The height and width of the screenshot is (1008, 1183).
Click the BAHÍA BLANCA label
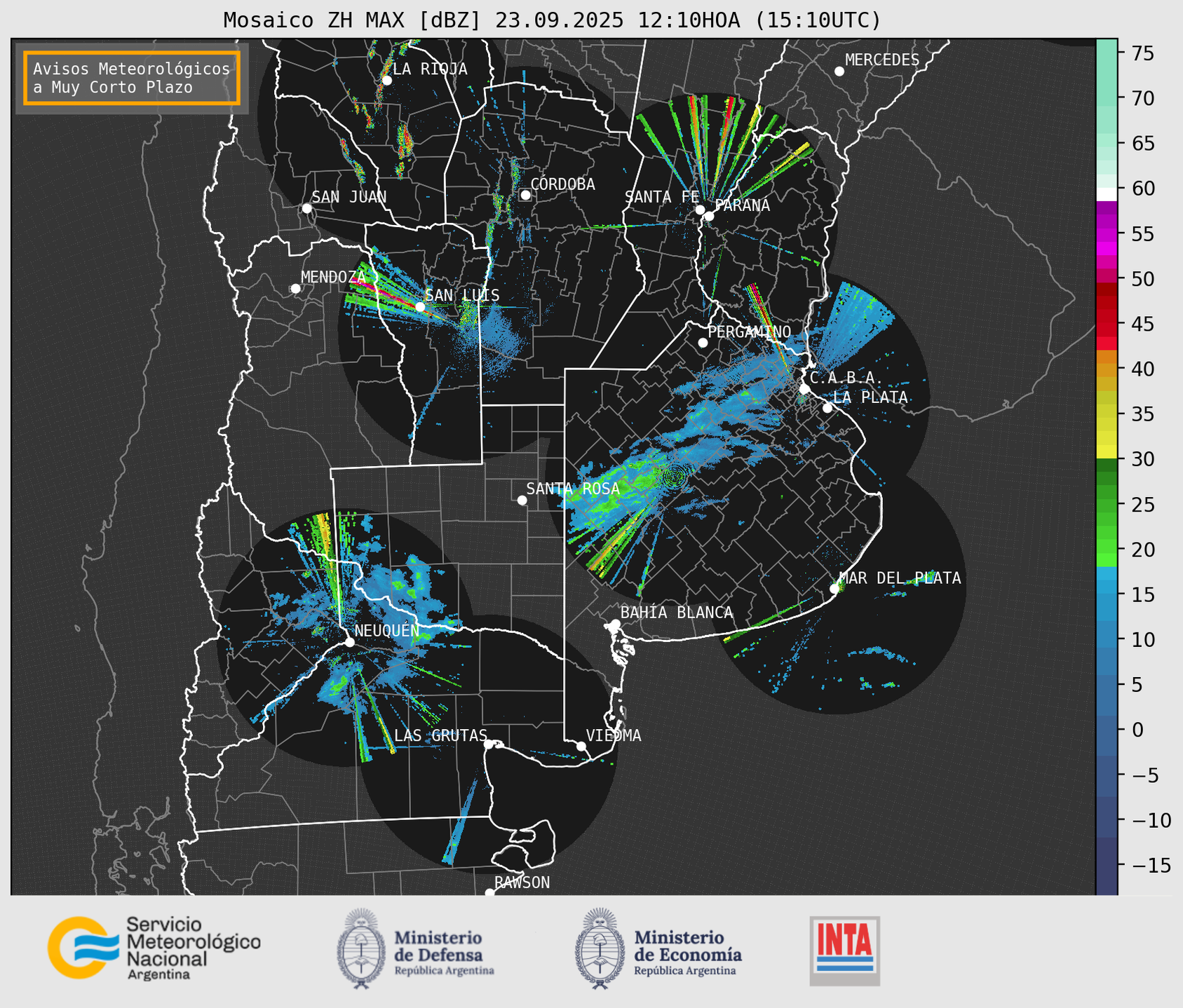(x=677, y=613)
